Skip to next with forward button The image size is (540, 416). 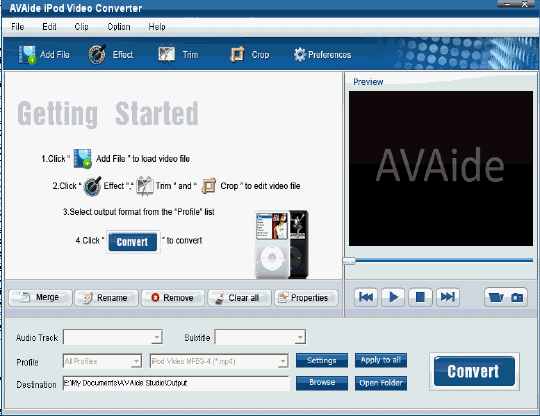tap(448, 297)
